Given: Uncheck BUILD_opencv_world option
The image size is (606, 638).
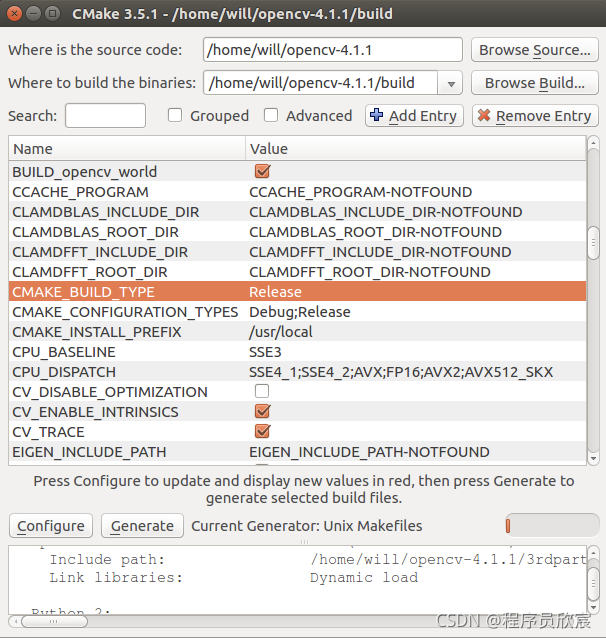Looking at the screenshot, I should point(262,172).
